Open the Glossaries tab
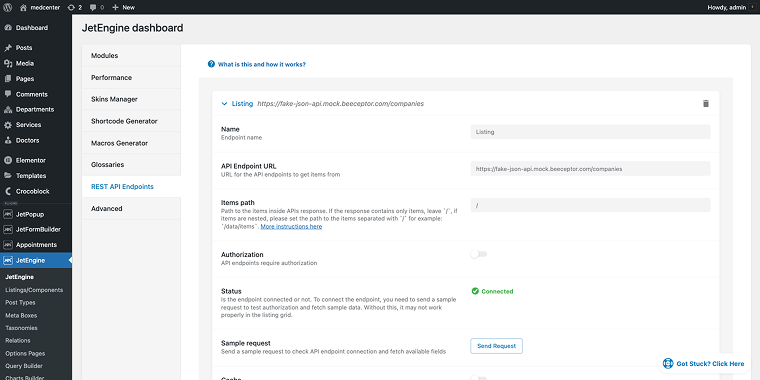Image resolution: width=760 pixels, height=380 pixels. pyautogui.click(x=131, y=165)
